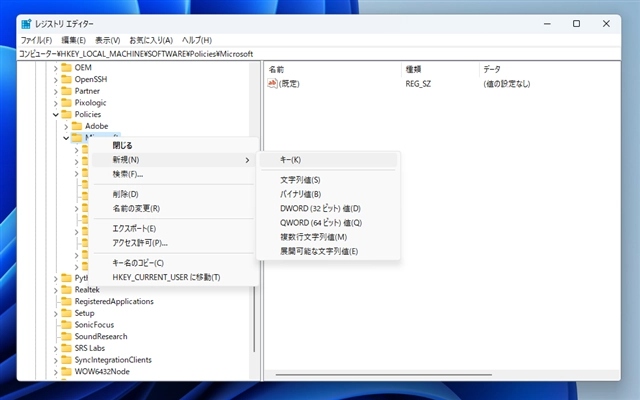Click the Registry Editor app icon in title bar

click(26, 24)
